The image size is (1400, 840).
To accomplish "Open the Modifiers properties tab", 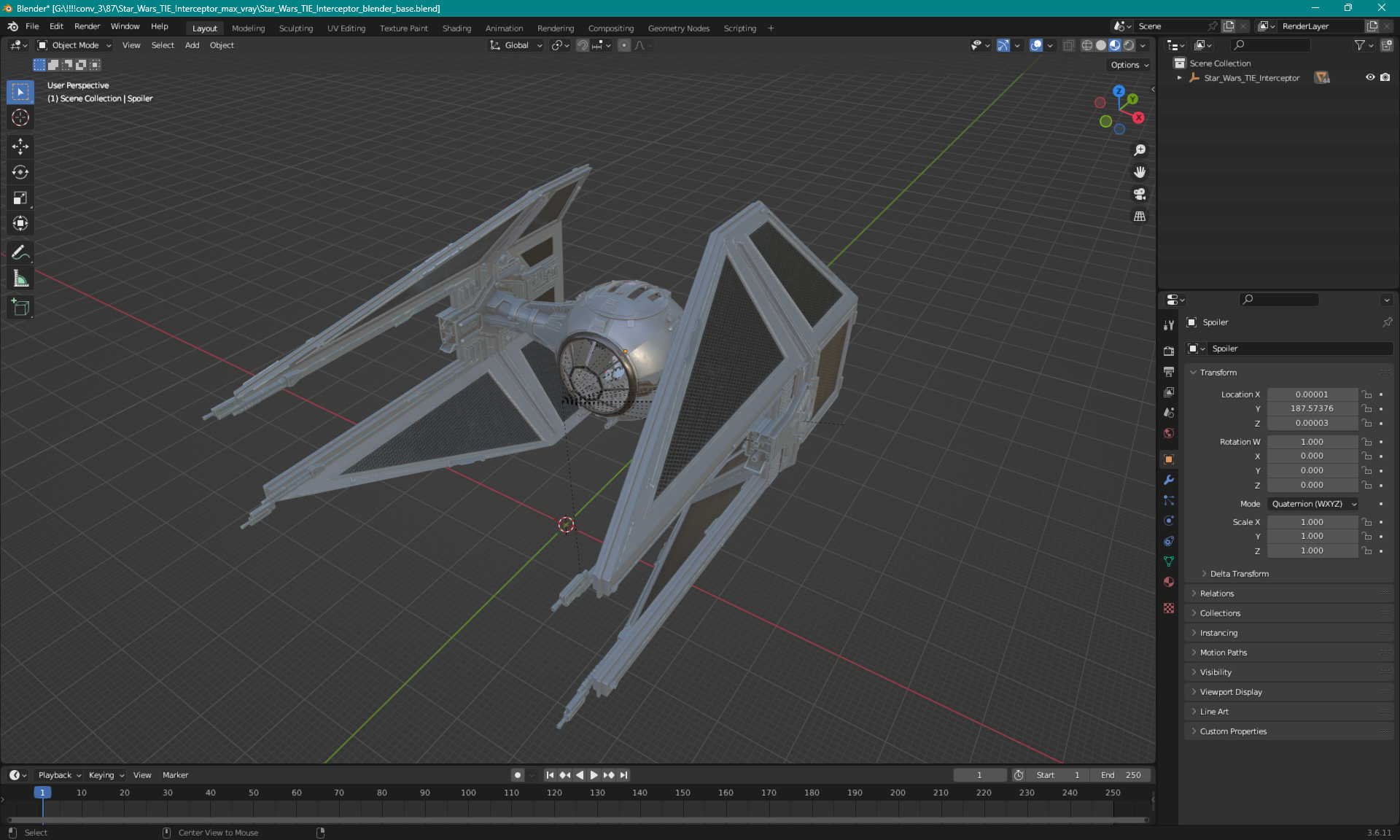I will [1169, 480].
